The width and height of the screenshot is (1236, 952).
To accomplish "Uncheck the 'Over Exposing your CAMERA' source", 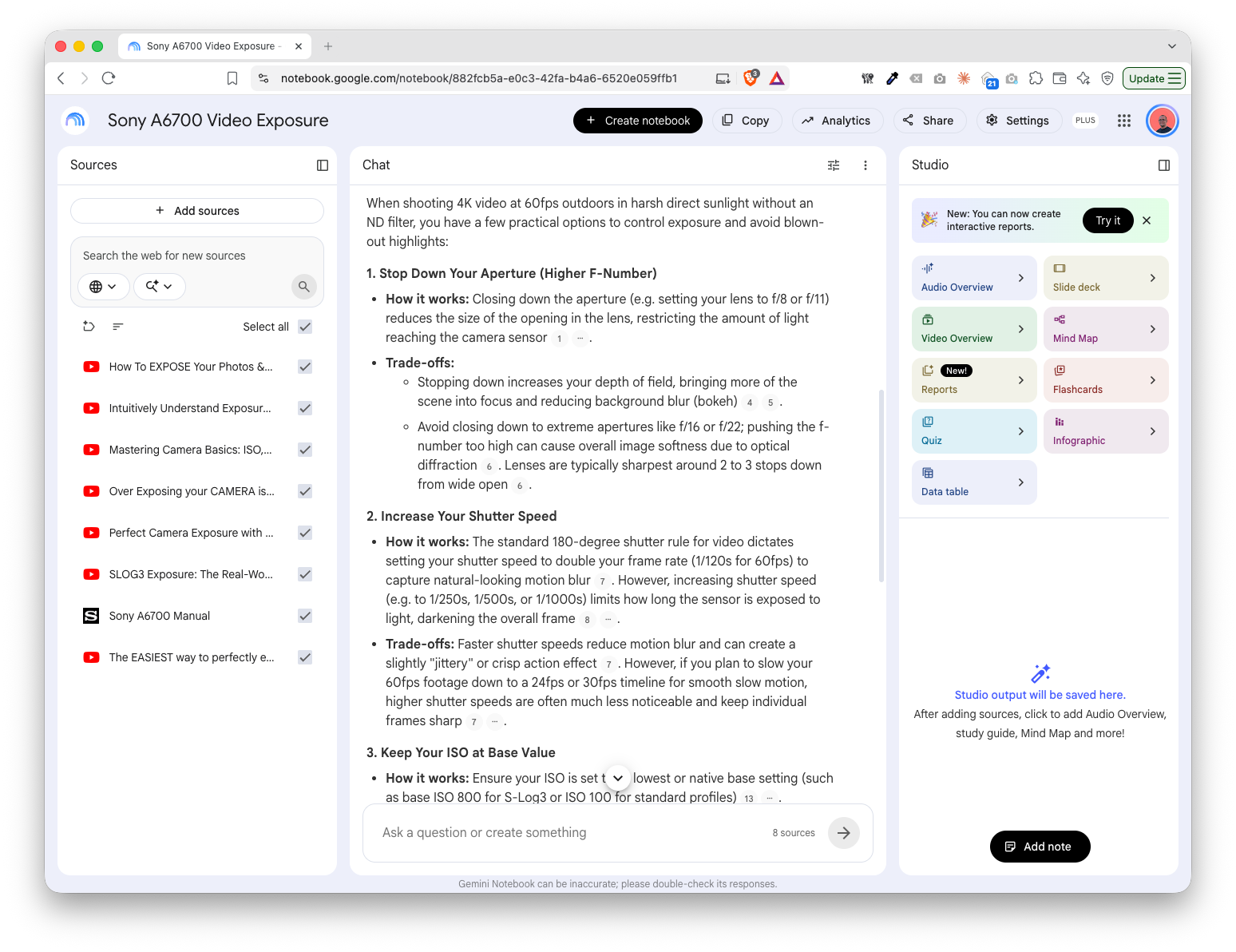I will [x=305, y=491].
